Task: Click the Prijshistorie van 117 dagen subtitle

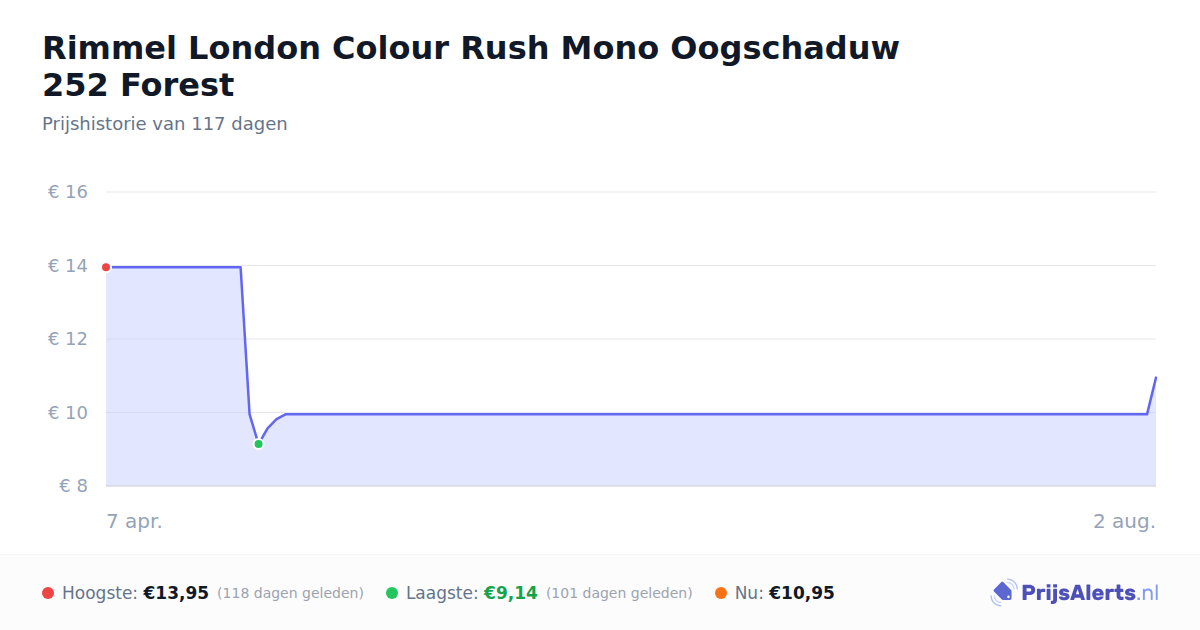Action: pos(165,124)
